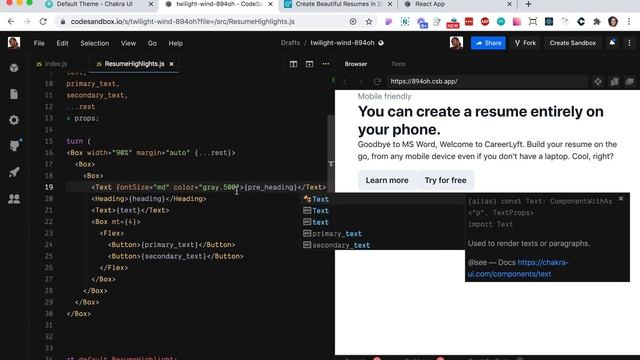The height and width of the screenshot is (360, 640).
Task: Click the Share button
Action: (x=488, y=43)
